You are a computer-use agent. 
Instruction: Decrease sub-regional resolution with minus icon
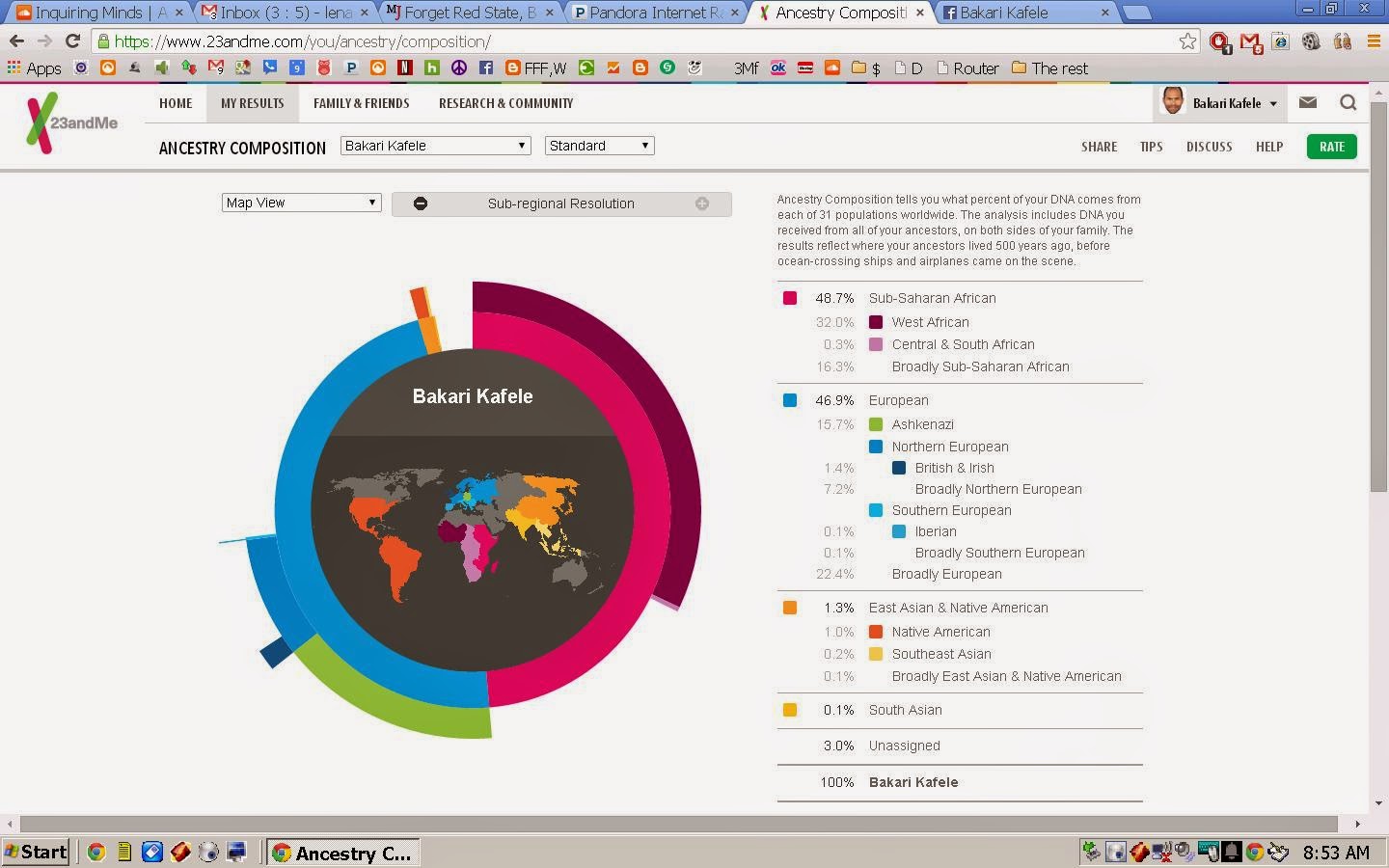(421, 203)
